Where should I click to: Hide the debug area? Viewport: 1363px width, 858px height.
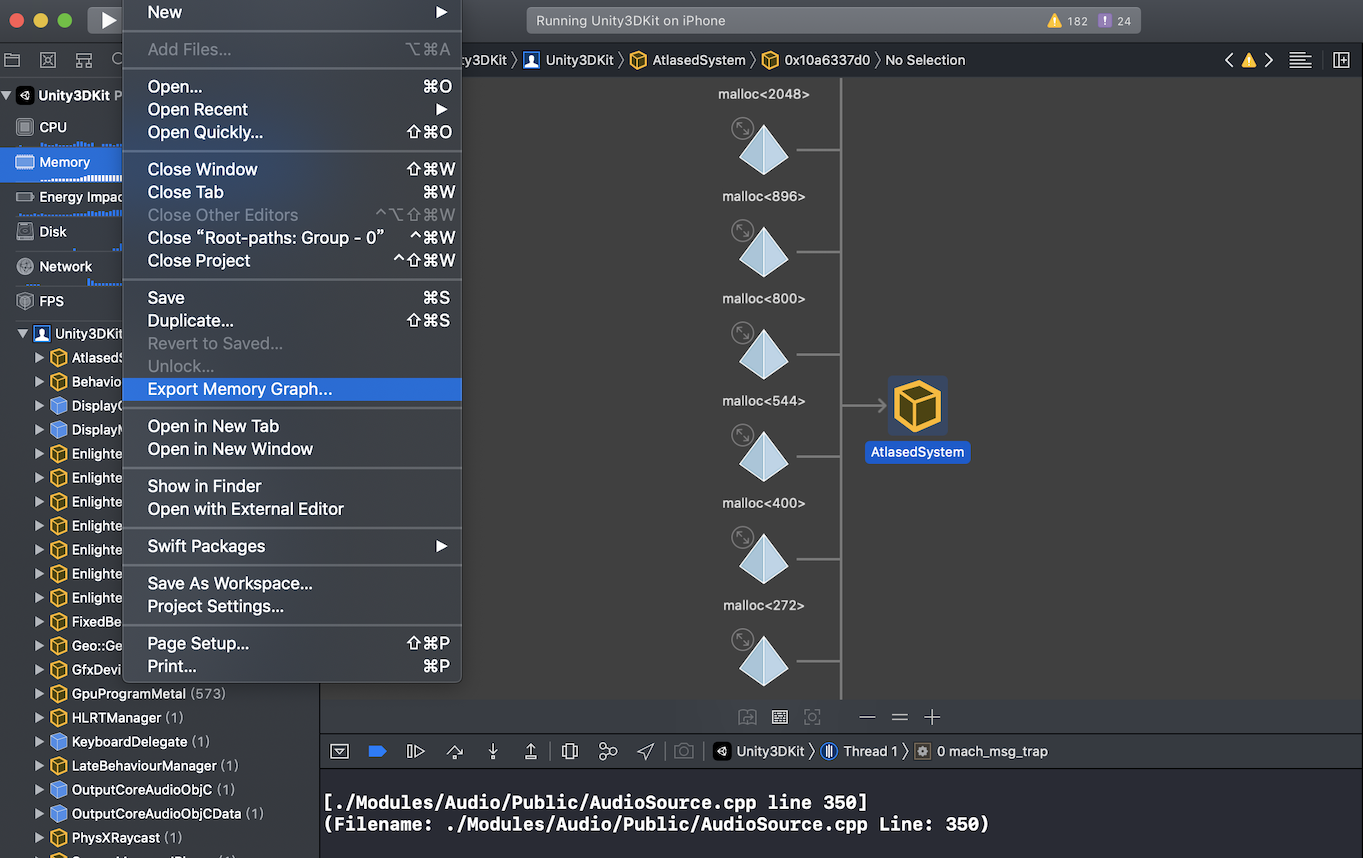[340, 751]
